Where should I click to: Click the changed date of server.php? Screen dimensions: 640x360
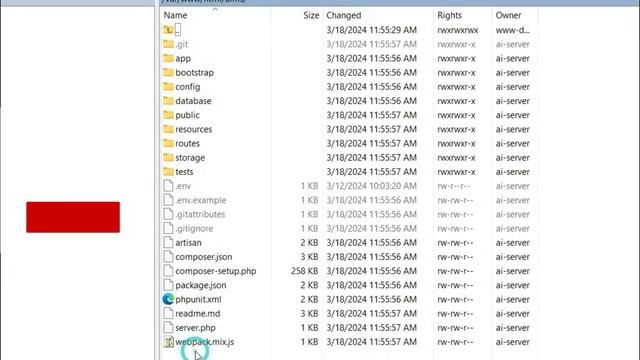point(371,328)
